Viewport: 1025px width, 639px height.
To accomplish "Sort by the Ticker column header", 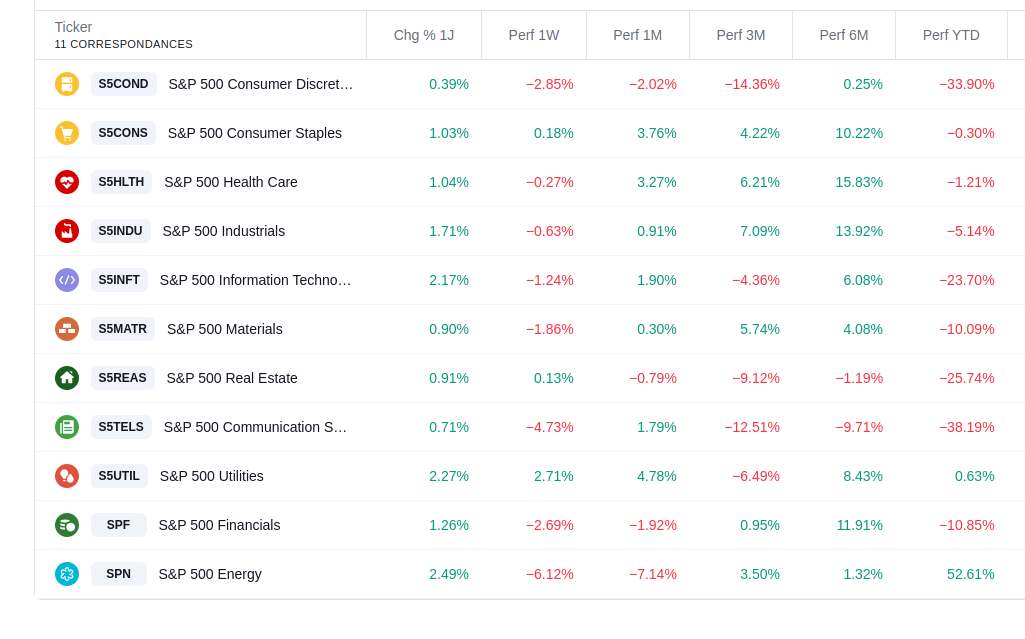I will pyautogui.click(x=73, y=27).
